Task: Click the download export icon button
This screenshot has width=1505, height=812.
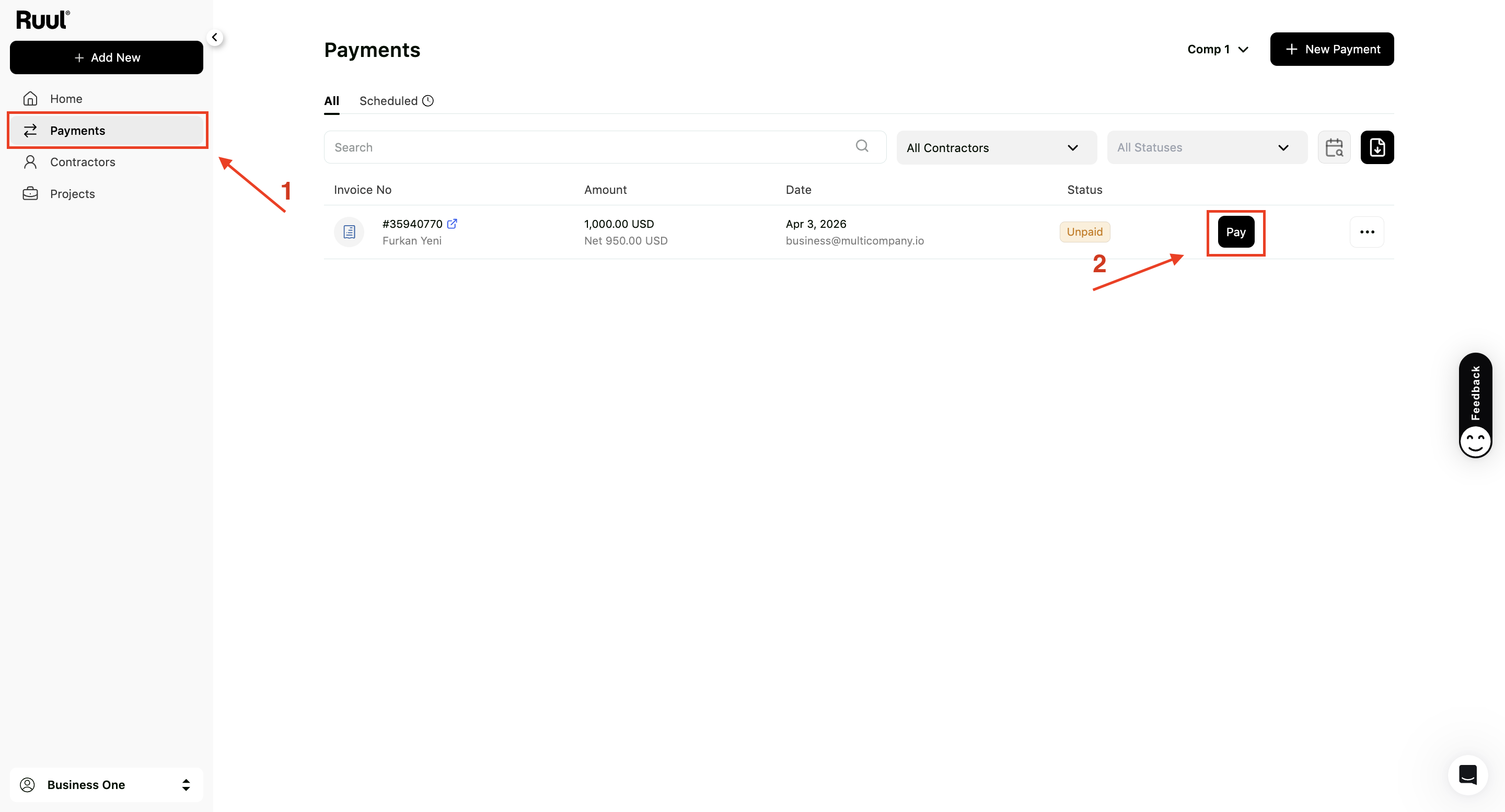Action: point(1377,147)
